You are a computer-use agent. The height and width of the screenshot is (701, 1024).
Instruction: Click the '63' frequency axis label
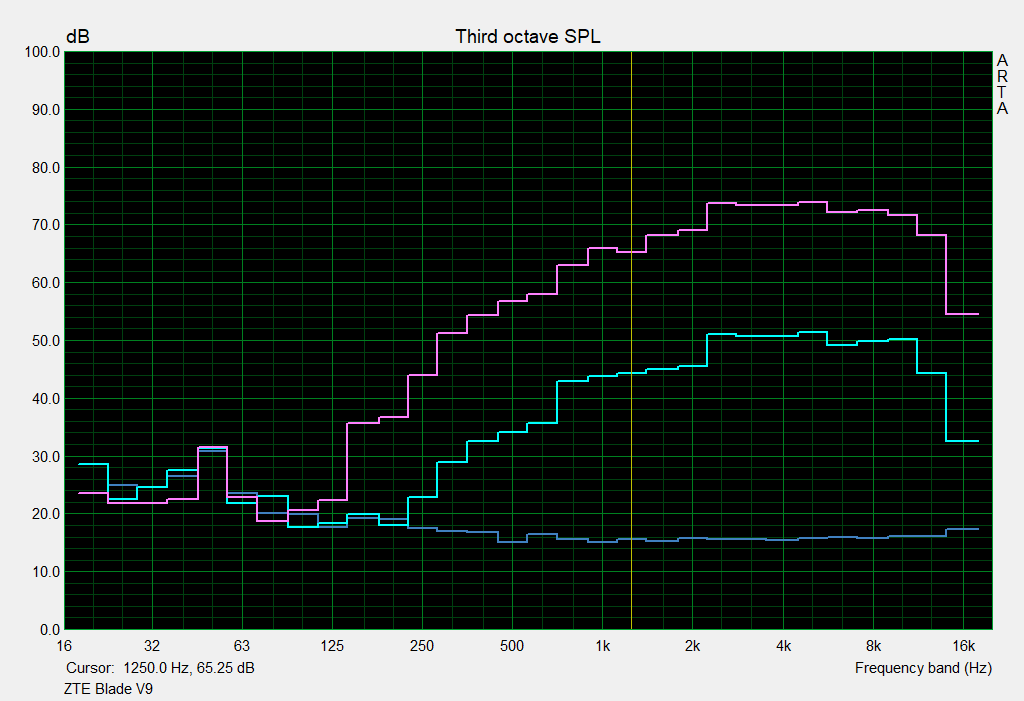click(242, 646)
